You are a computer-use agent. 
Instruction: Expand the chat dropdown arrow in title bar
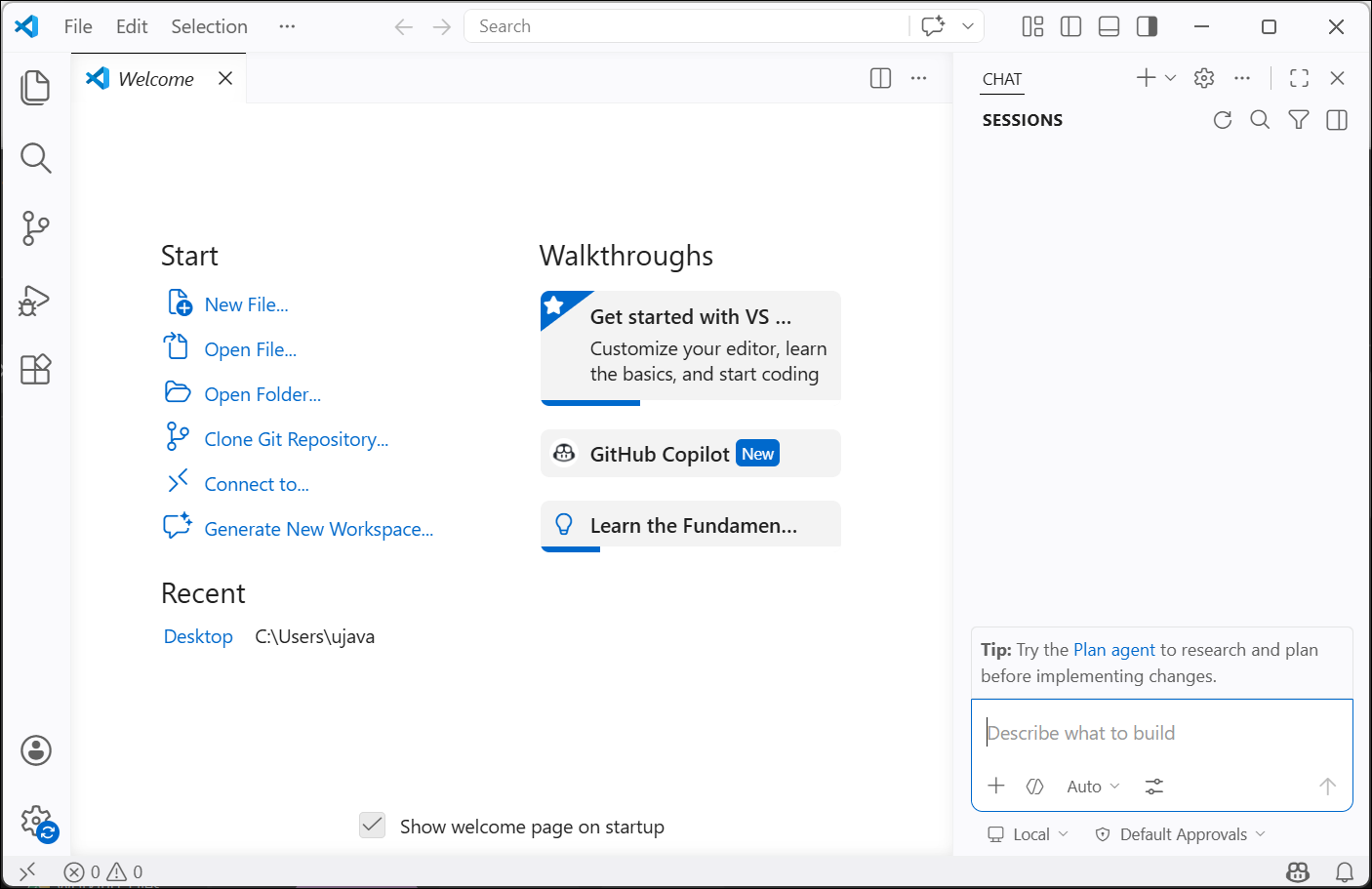tap(968, 26)
